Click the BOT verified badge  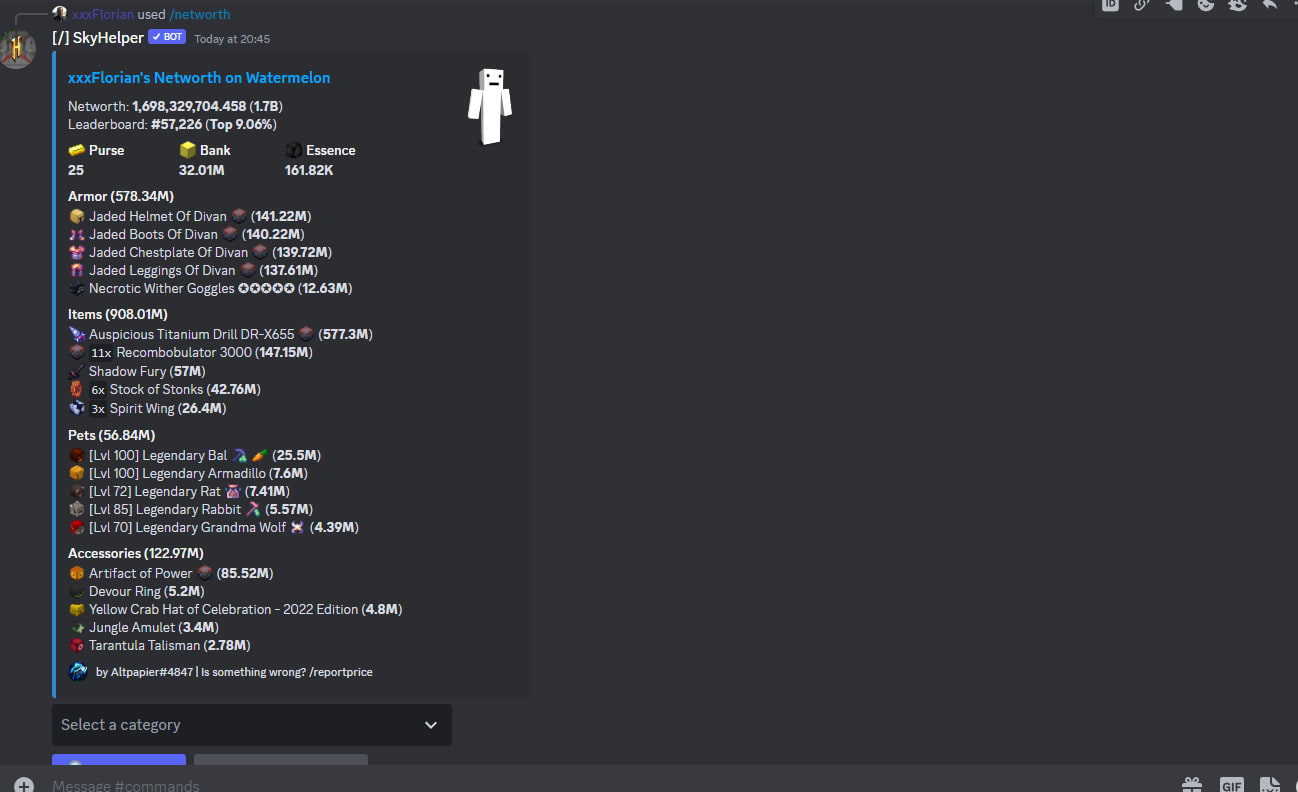pyautogui.click(x=167, y=37)
